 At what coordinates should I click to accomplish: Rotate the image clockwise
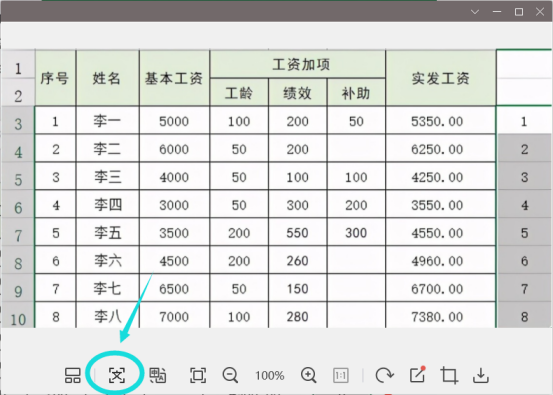point(384,375)
